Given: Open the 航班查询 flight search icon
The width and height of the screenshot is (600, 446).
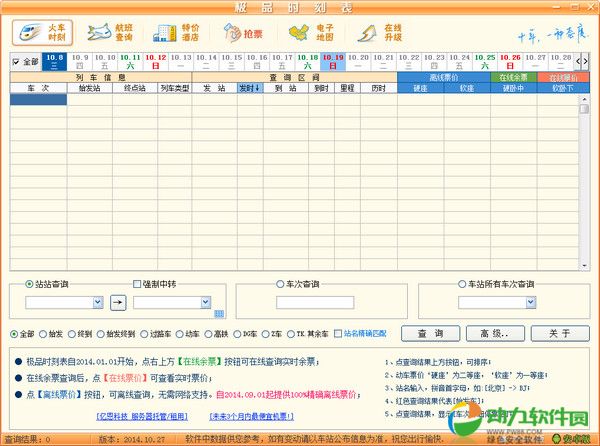Looking at the screenshot, I should click(110, 33).
